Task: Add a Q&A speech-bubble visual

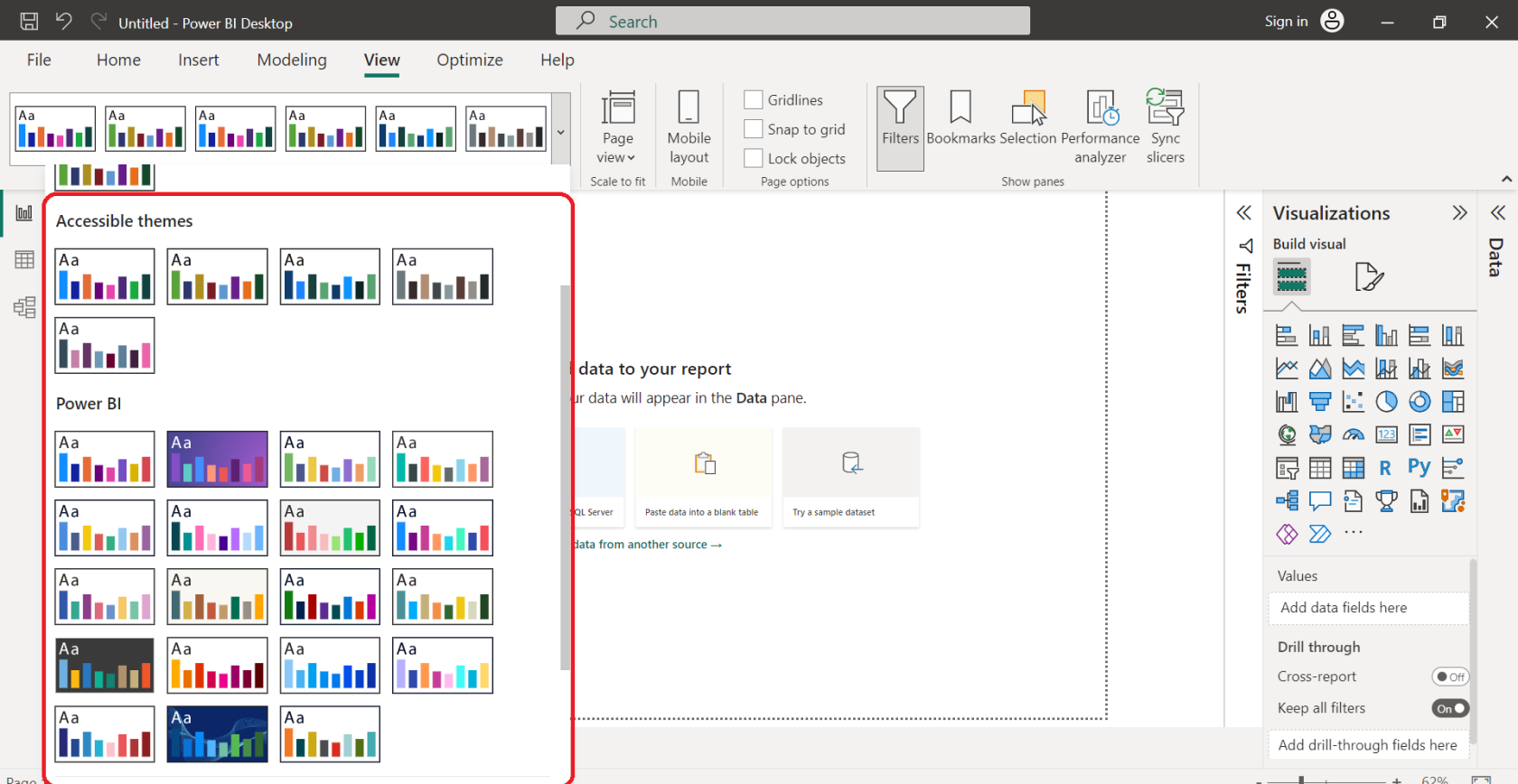Action: tap(1320, 500)
